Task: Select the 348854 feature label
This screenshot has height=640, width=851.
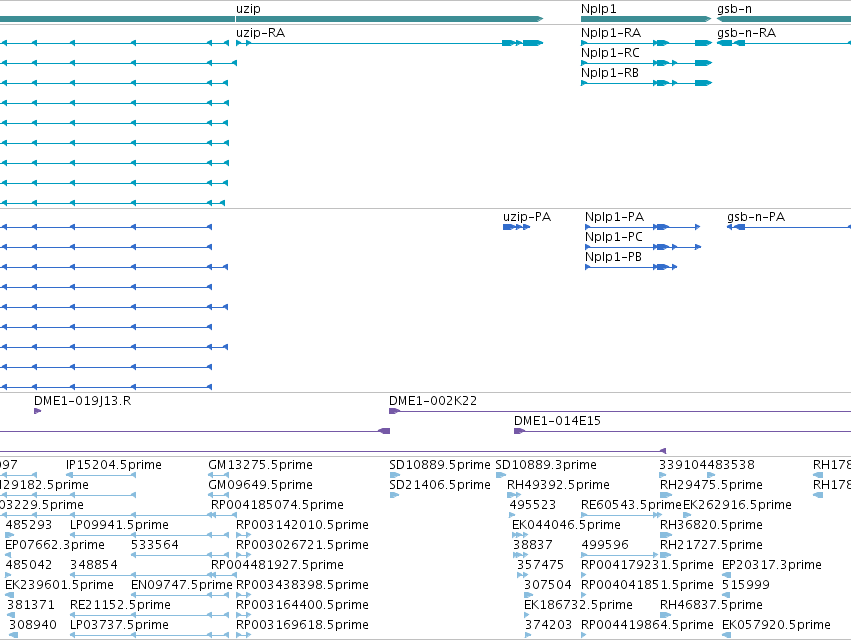Action: click(x=93, y=565)
